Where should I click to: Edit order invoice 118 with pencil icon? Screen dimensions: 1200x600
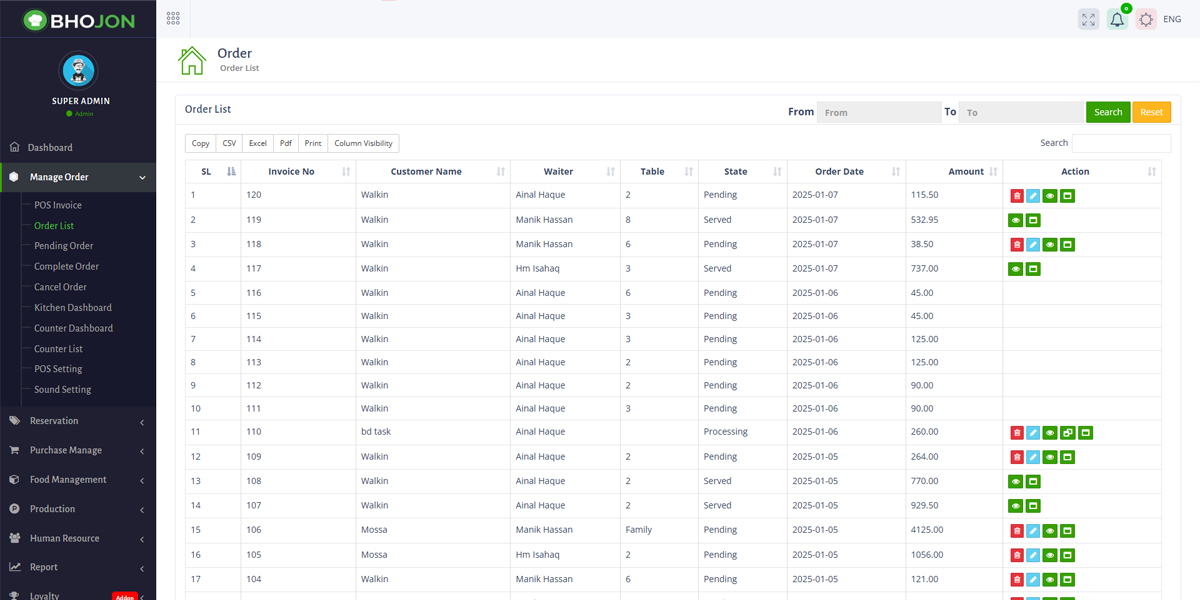click(1034, 244)
